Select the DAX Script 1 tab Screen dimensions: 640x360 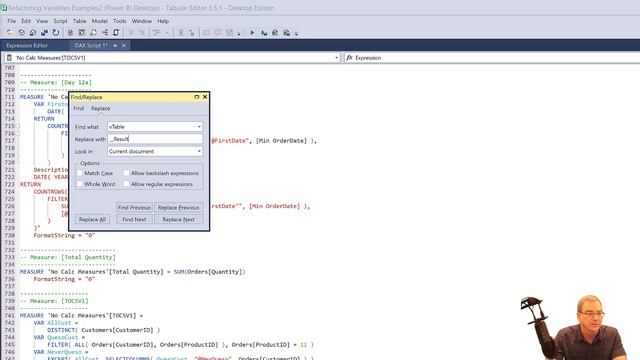click(91, 45)
